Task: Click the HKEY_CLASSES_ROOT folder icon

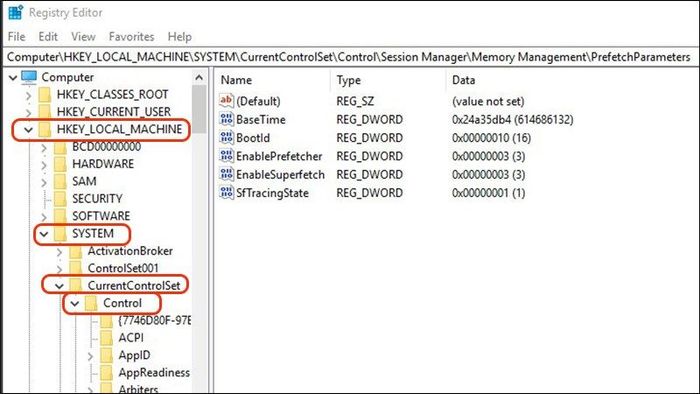Action: coord(44,95)
